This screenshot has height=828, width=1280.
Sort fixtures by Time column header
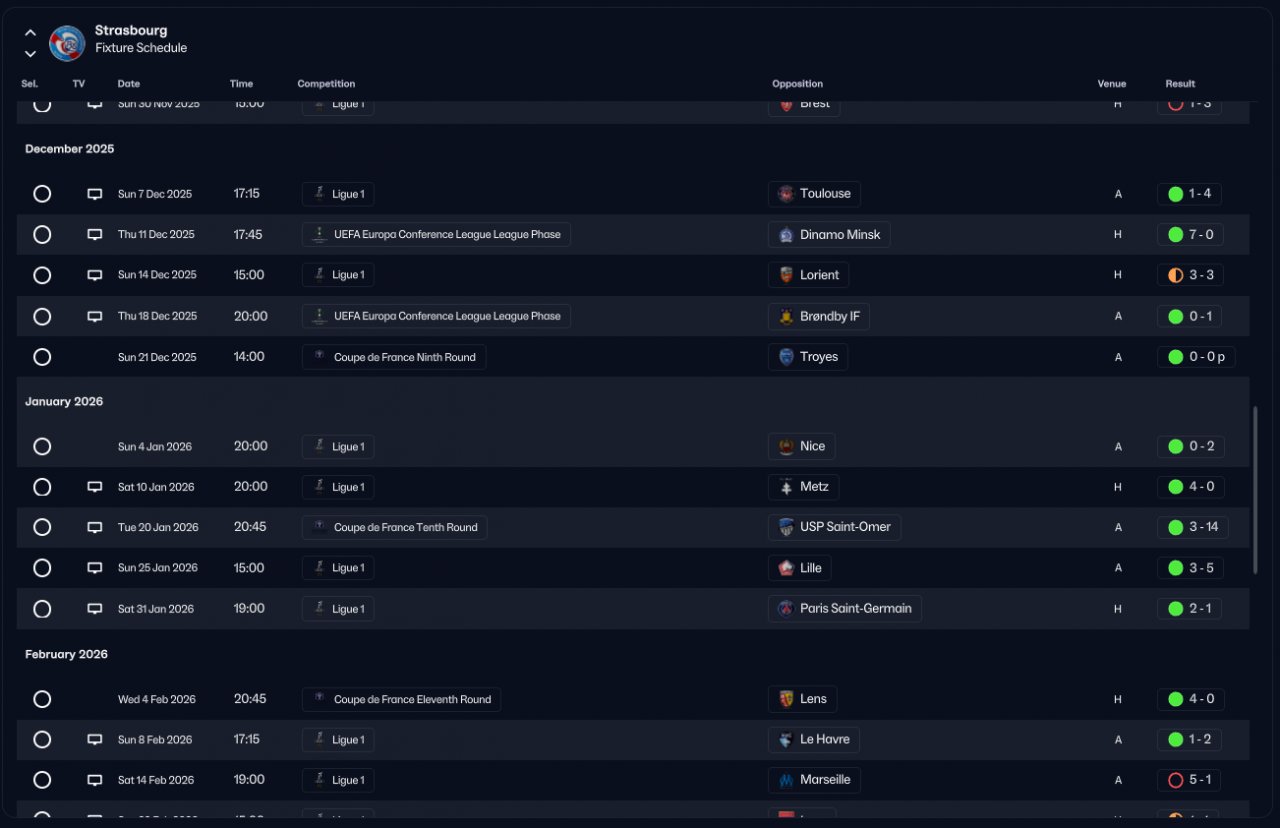[241, 84]
